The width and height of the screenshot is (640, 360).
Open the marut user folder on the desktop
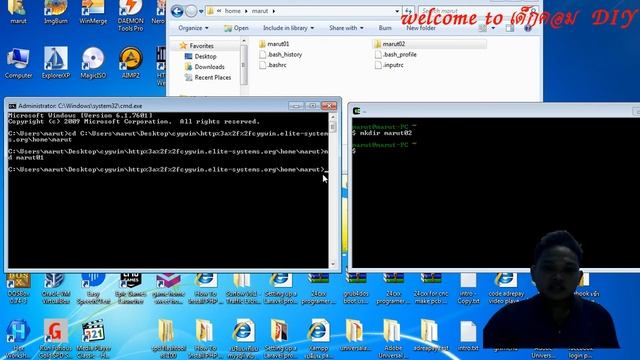click(18, 11)
